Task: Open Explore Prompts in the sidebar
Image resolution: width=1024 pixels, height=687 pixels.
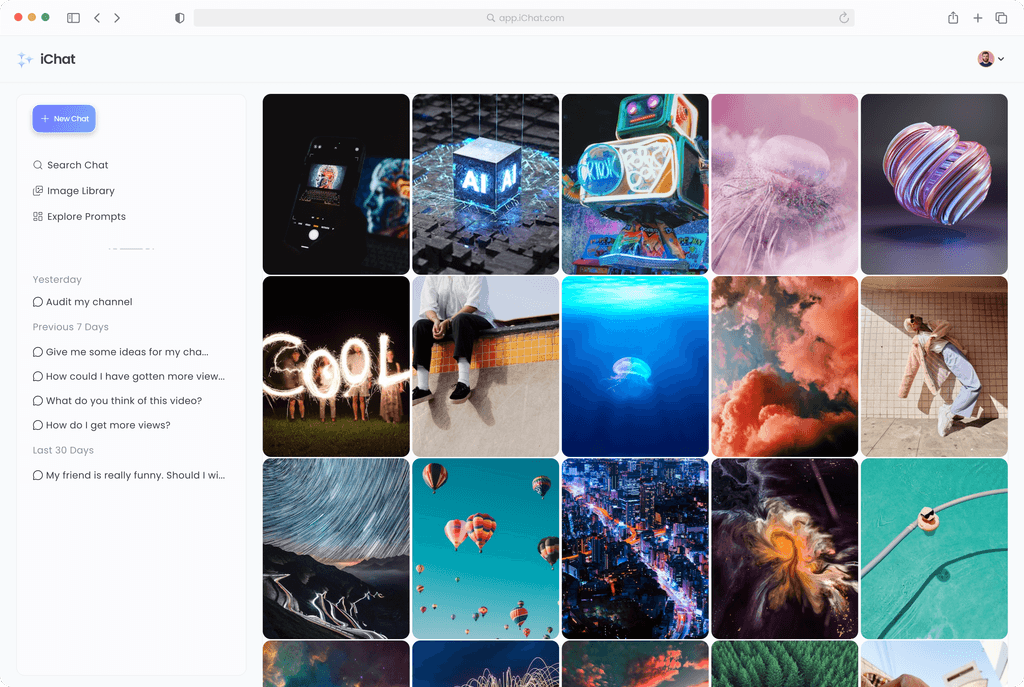Action: click(x=79, y=216)
